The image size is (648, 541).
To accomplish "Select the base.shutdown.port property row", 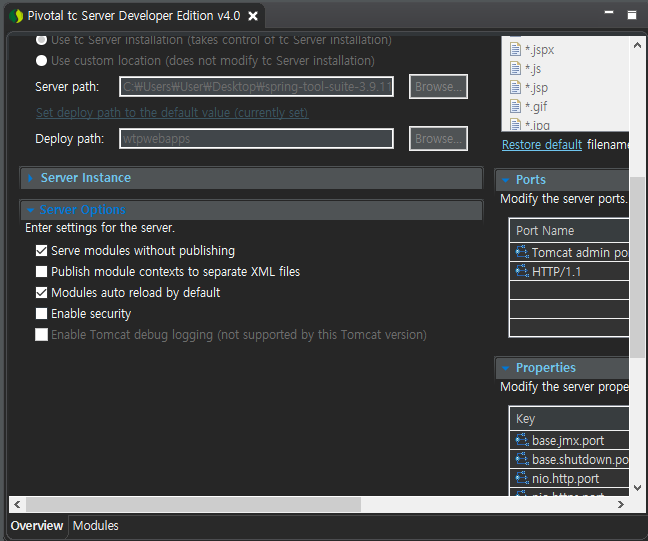I will tap(569, 460).
